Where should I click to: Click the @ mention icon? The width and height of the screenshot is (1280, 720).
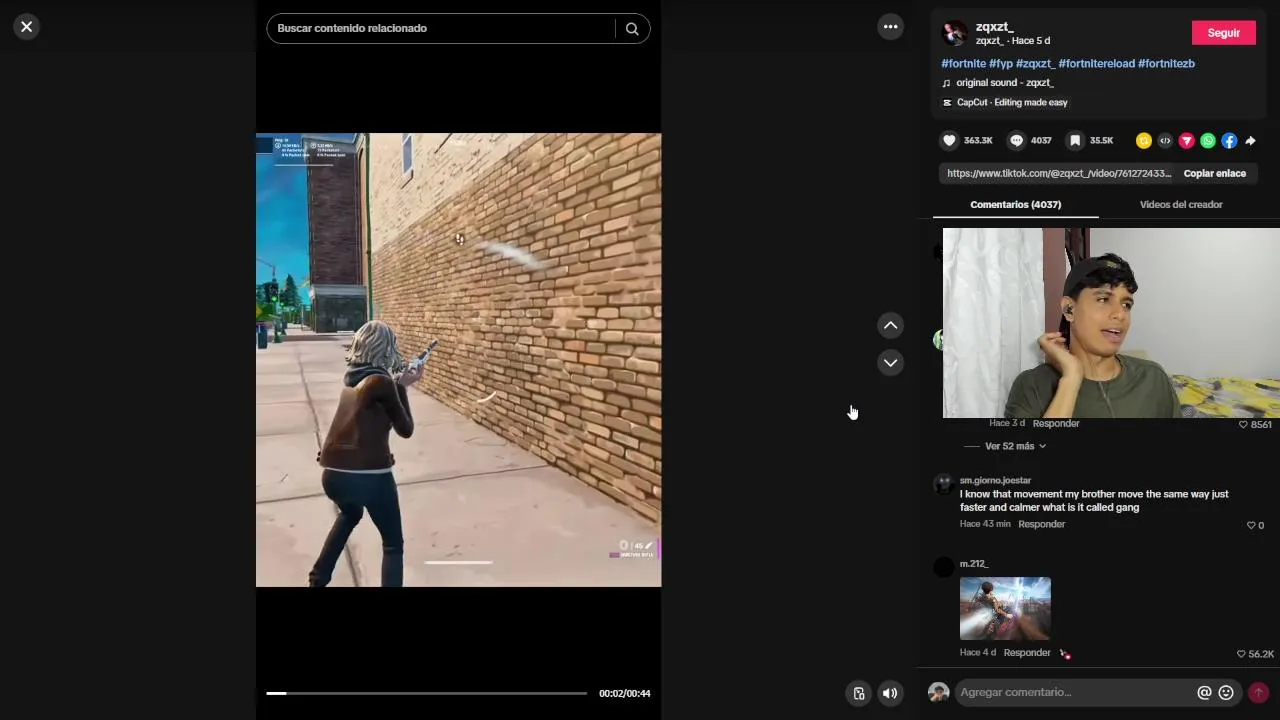click(x=1204, y=692)
